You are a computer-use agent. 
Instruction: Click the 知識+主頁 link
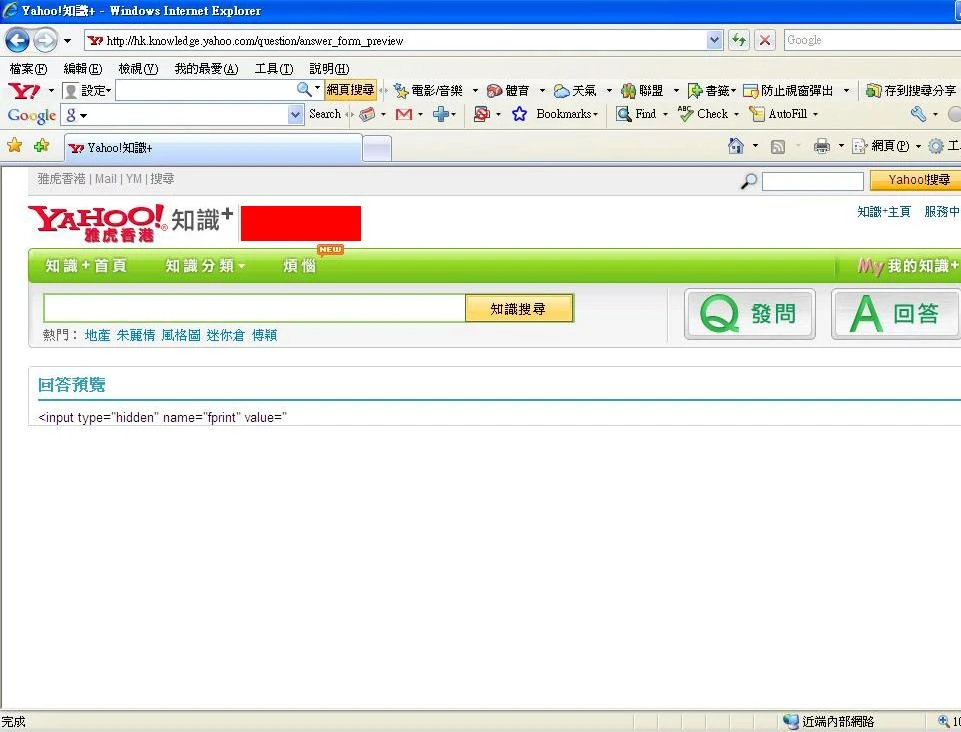pos(884,212)
